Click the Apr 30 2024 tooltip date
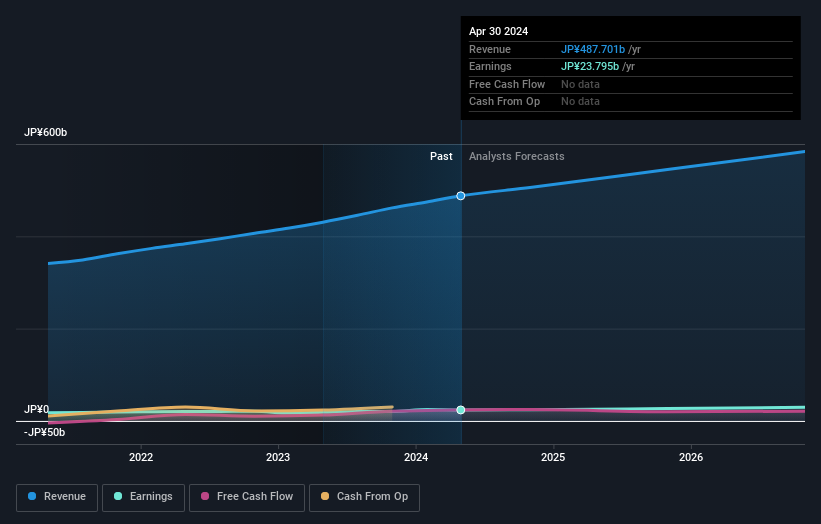The height and width of the screenshot is (524, 821). pyautogui.click(x=498, y=31)
